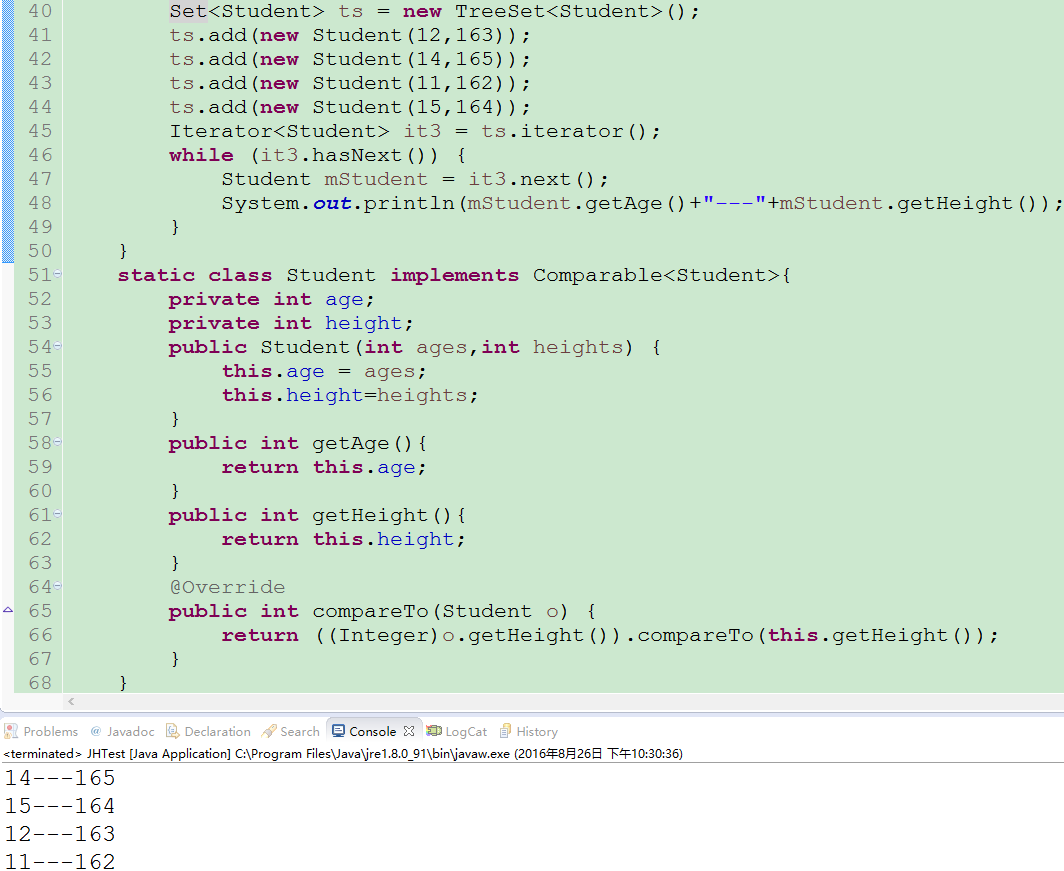The height and width of the screenshot is (871, 1064).
Task: Click the while keyword on line 46
Action: pos(202,155)
